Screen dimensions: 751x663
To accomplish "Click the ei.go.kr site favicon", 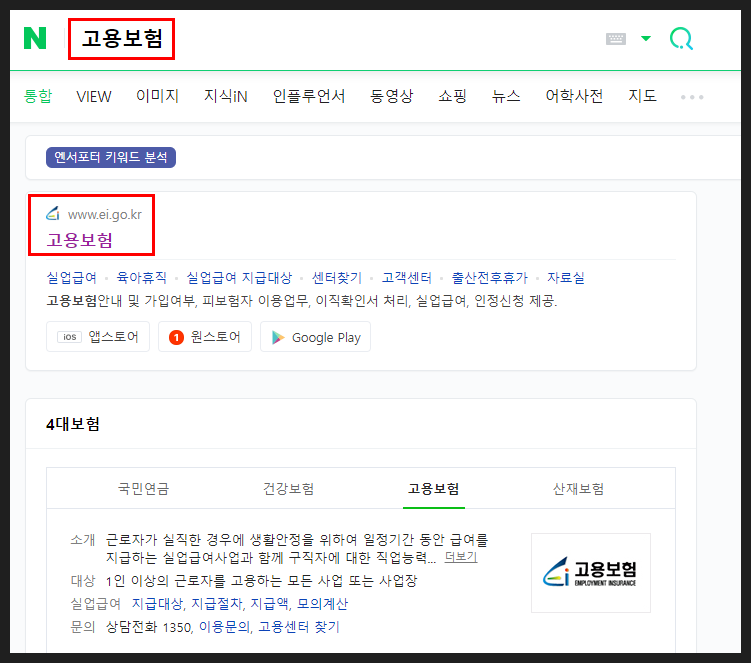I will [53, 214].
